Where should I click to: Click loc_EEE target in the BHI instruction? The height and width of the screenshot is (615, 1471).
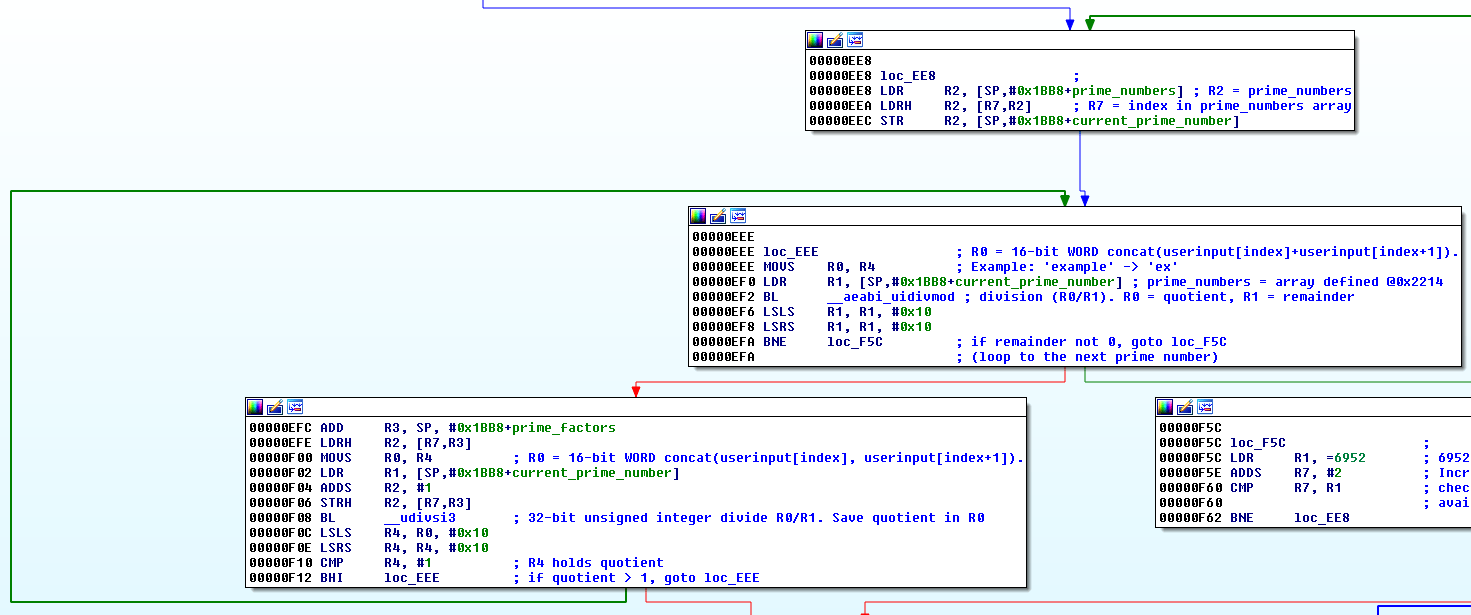(411, 578)
